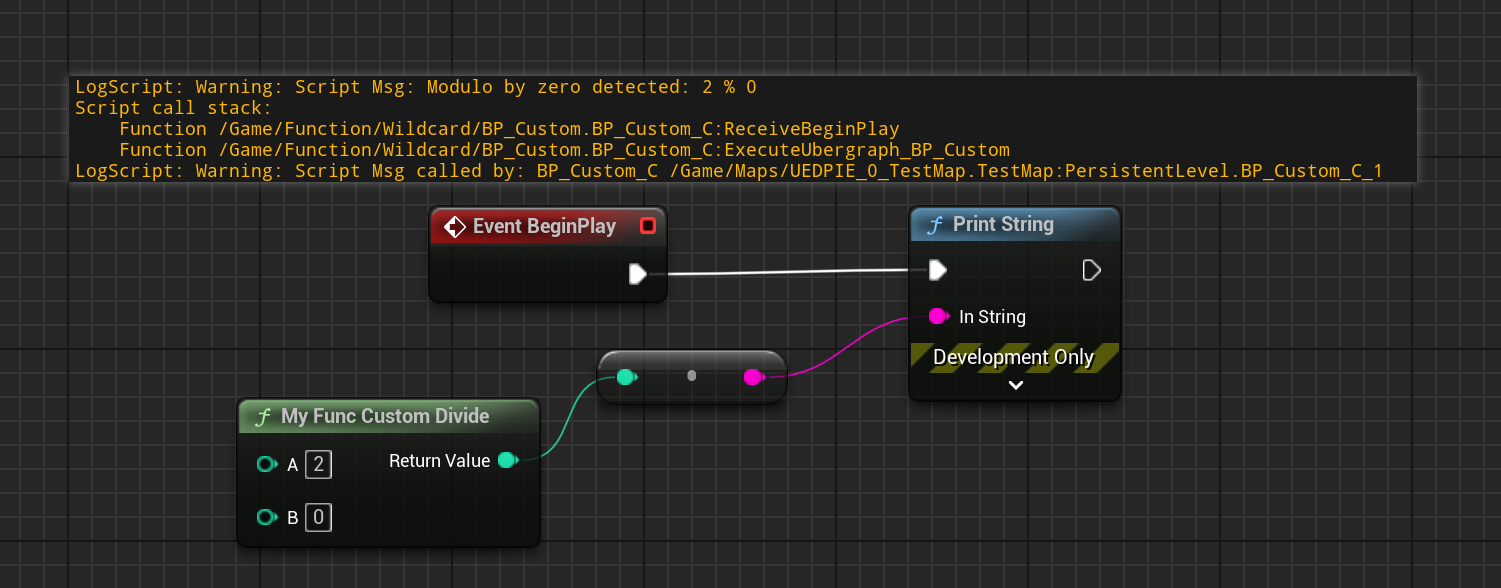Click the magenta output pin on conversion node
The image size is (1501, 588).
753,377
